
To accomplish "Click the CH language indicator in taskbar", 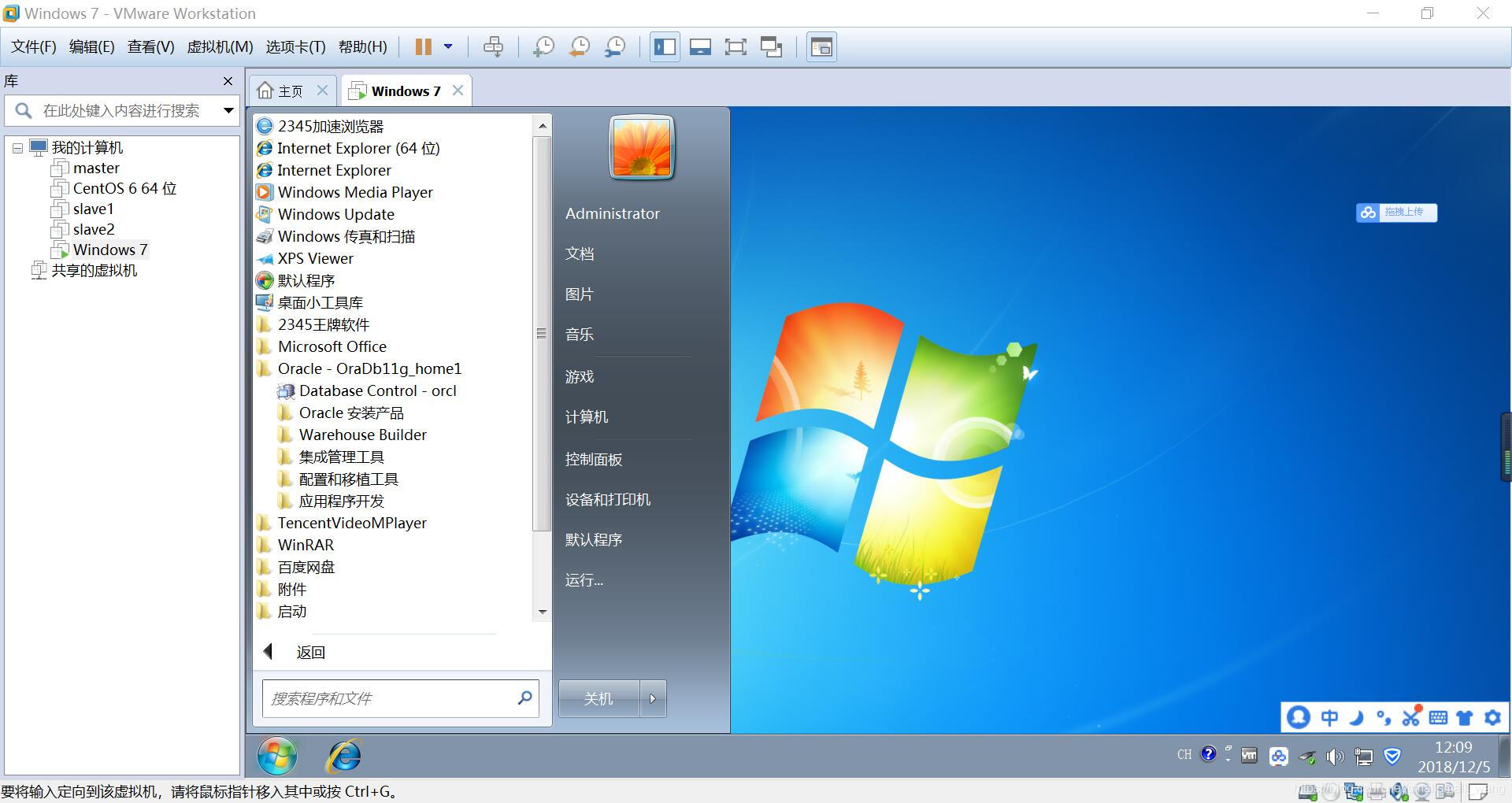I will click(x=1184, y=755).
